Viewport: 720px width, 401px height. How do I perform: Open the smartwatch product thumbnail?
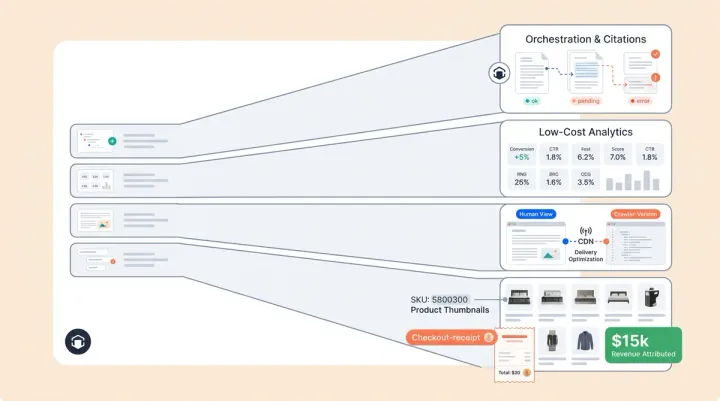point(552,341)
